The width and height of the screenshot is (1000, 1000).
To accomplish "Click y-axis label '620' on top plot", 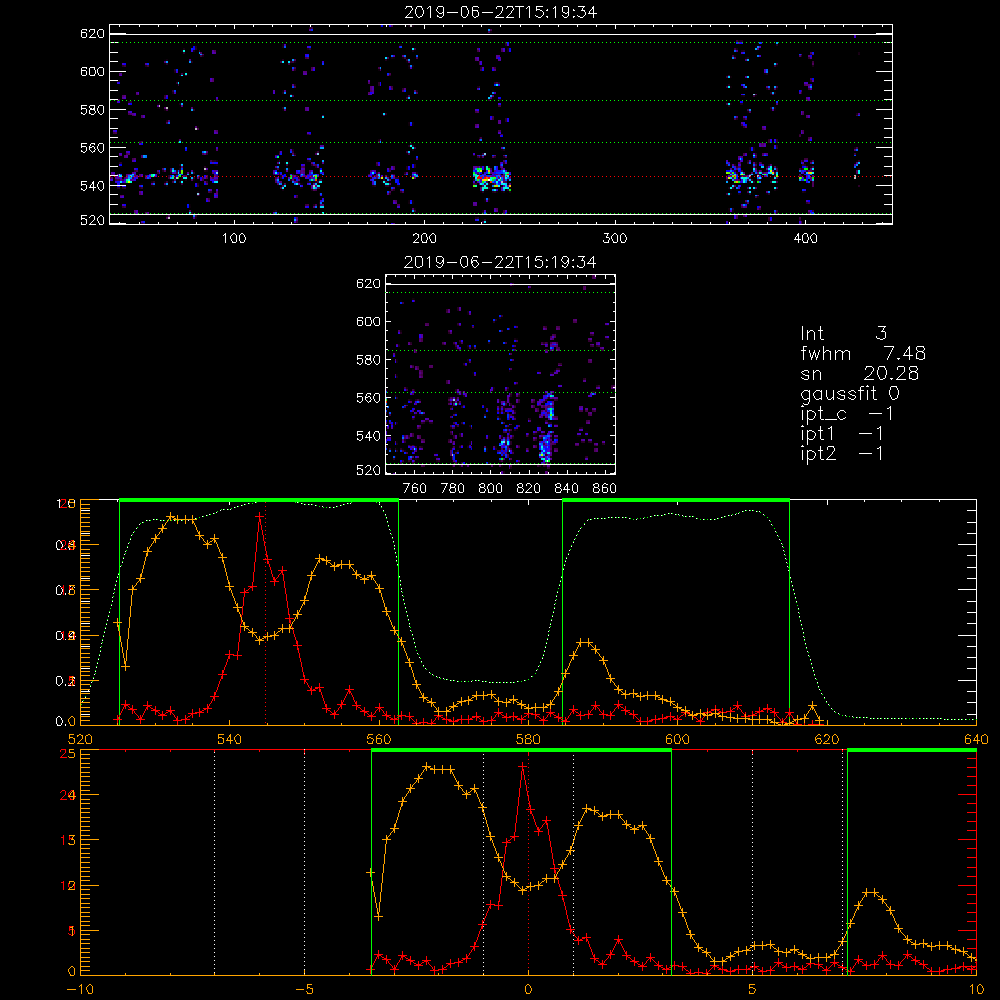I will (x=92, y=33).
